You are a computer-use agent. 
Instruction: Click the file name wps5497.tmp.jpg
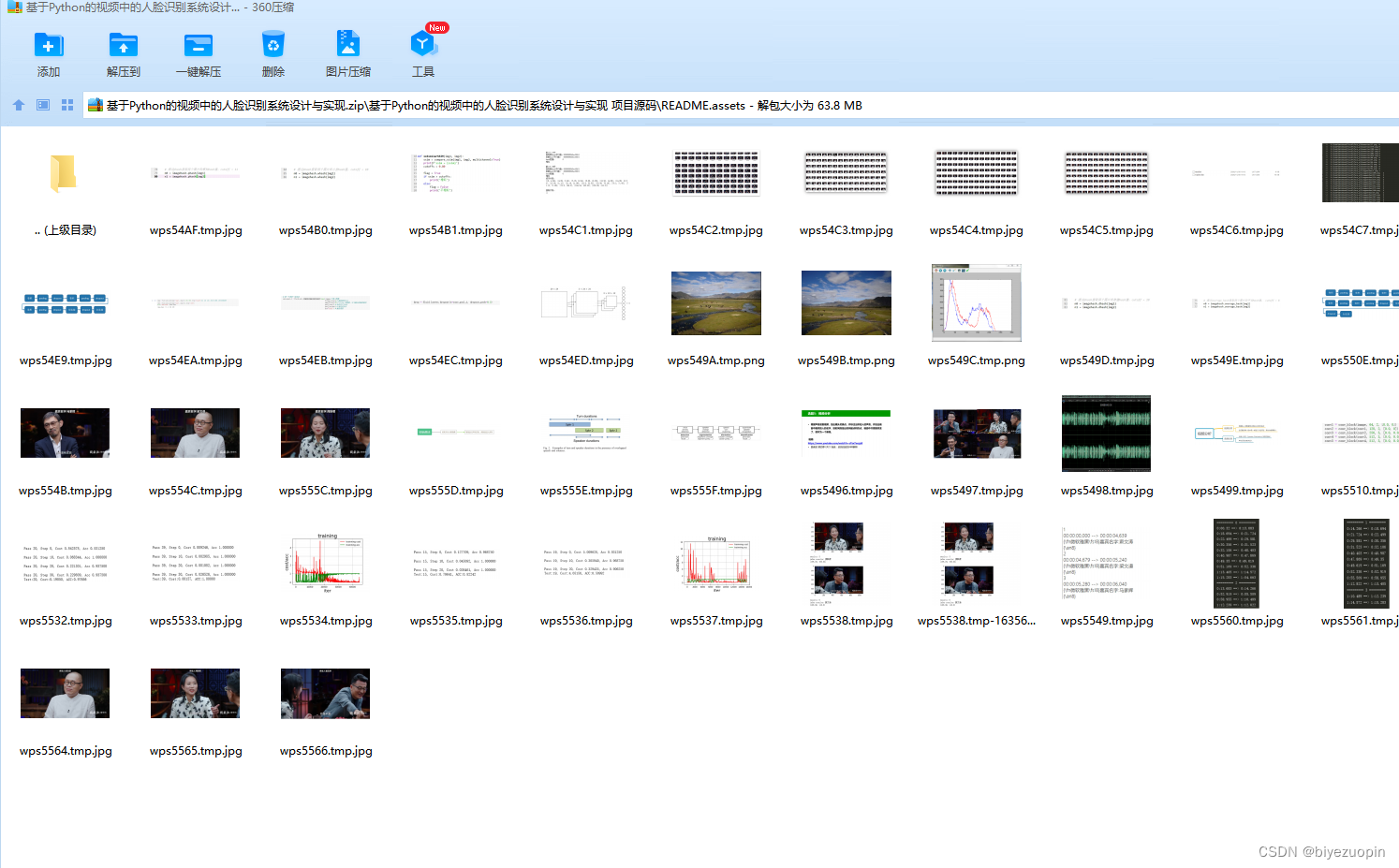977,491
